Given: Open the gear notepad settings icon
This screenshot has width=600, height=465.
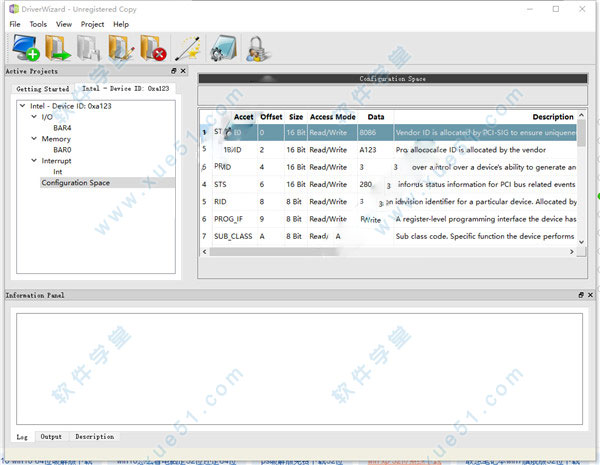Looking at the screenshot, I should pos(222,48).
